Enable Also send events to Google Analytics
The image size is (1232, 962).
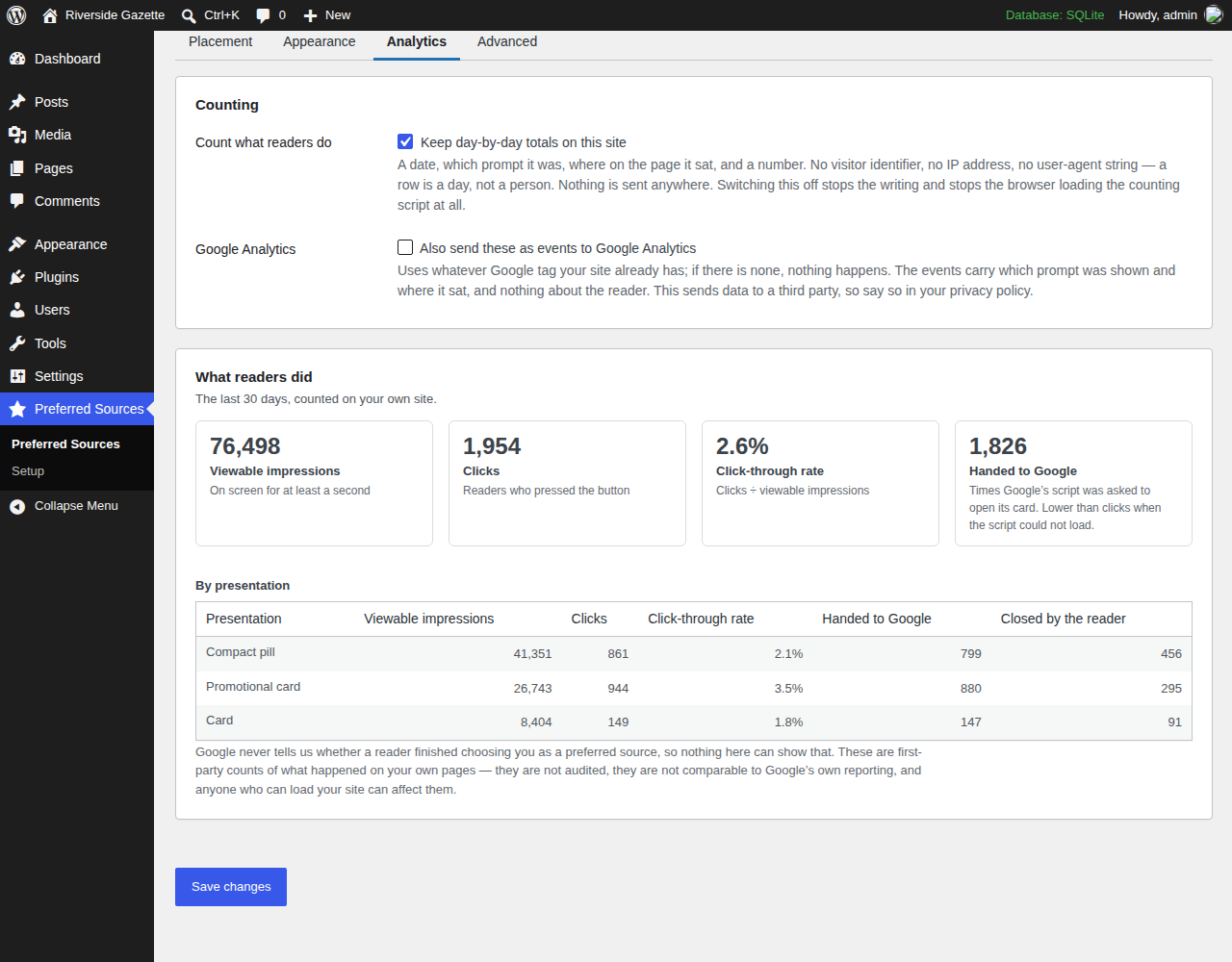pos(405,247)
